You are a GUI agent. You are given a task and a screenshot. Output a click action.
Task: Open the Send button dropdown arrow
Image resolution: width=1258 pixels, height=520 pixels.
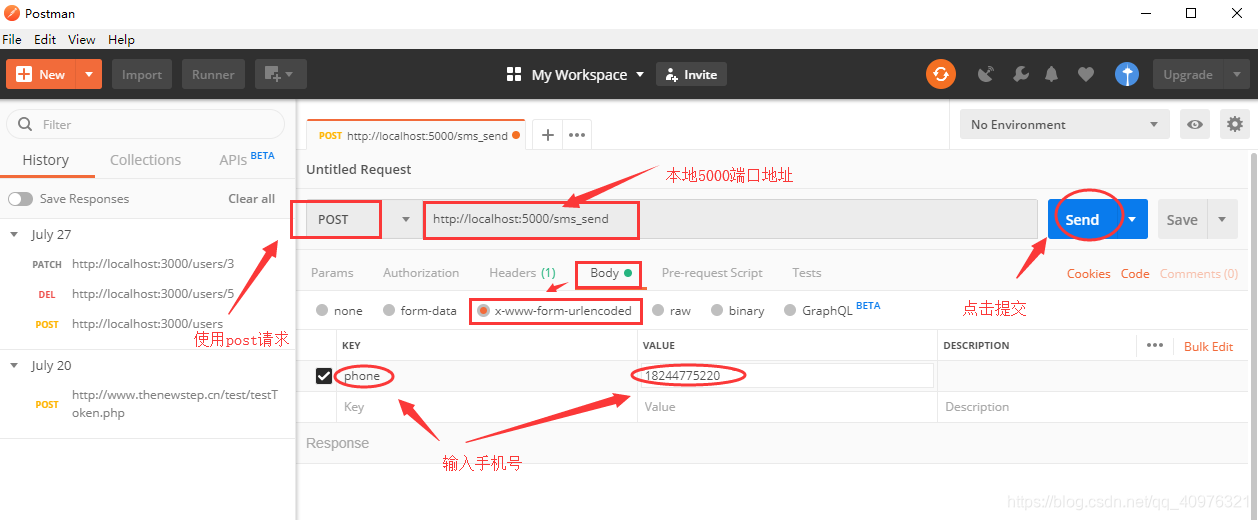tap(1132, 219)
